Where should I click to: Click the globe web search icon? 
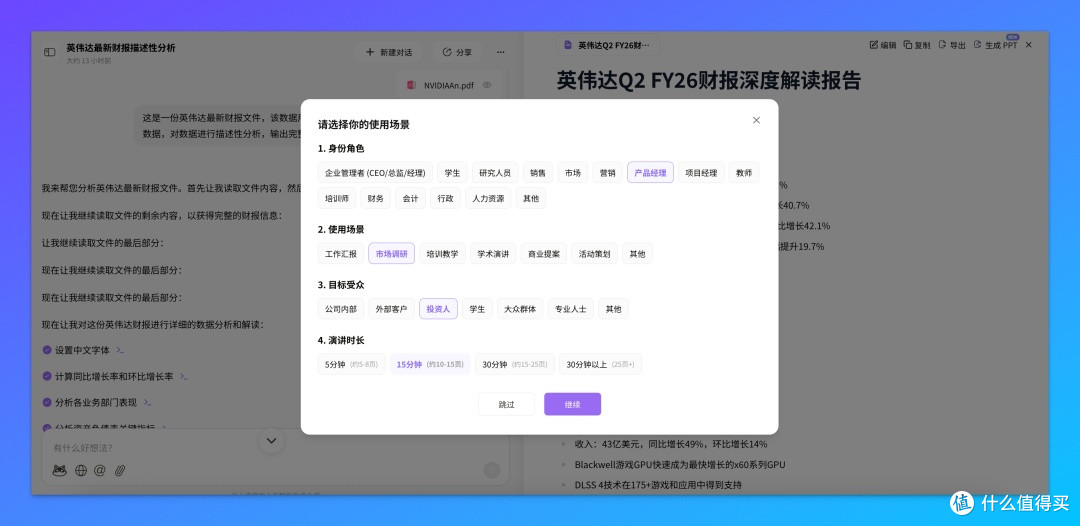point(81,471)
